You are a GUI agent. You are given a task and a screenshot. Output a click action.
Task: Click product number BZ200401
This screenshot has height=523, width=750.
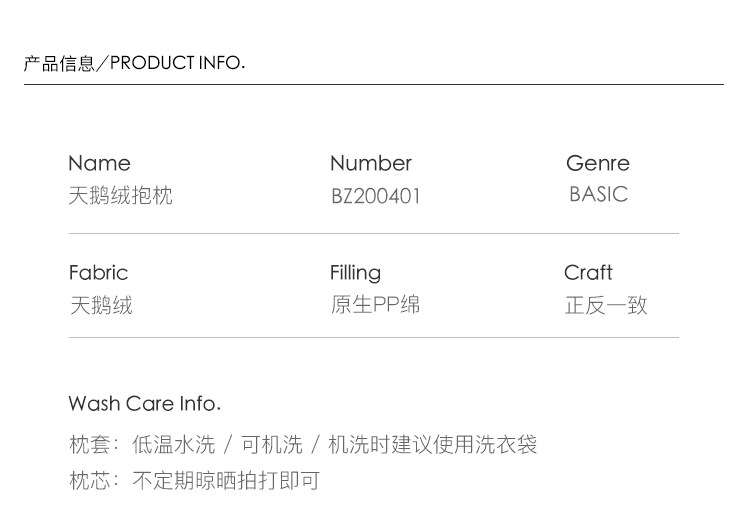(375, 196)
